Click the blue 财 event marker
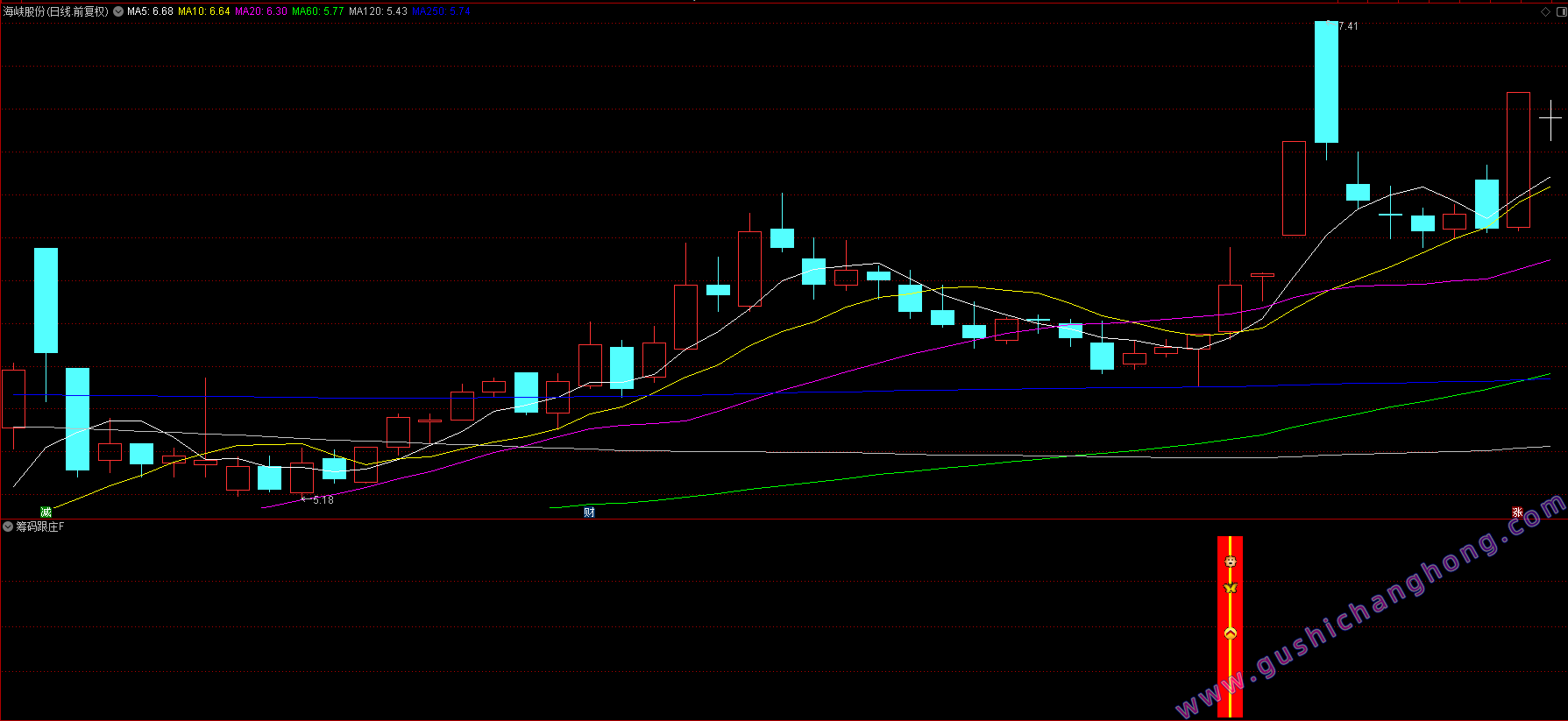The height and width of the screenshot is (721, 1568). [x=589, y=512]
